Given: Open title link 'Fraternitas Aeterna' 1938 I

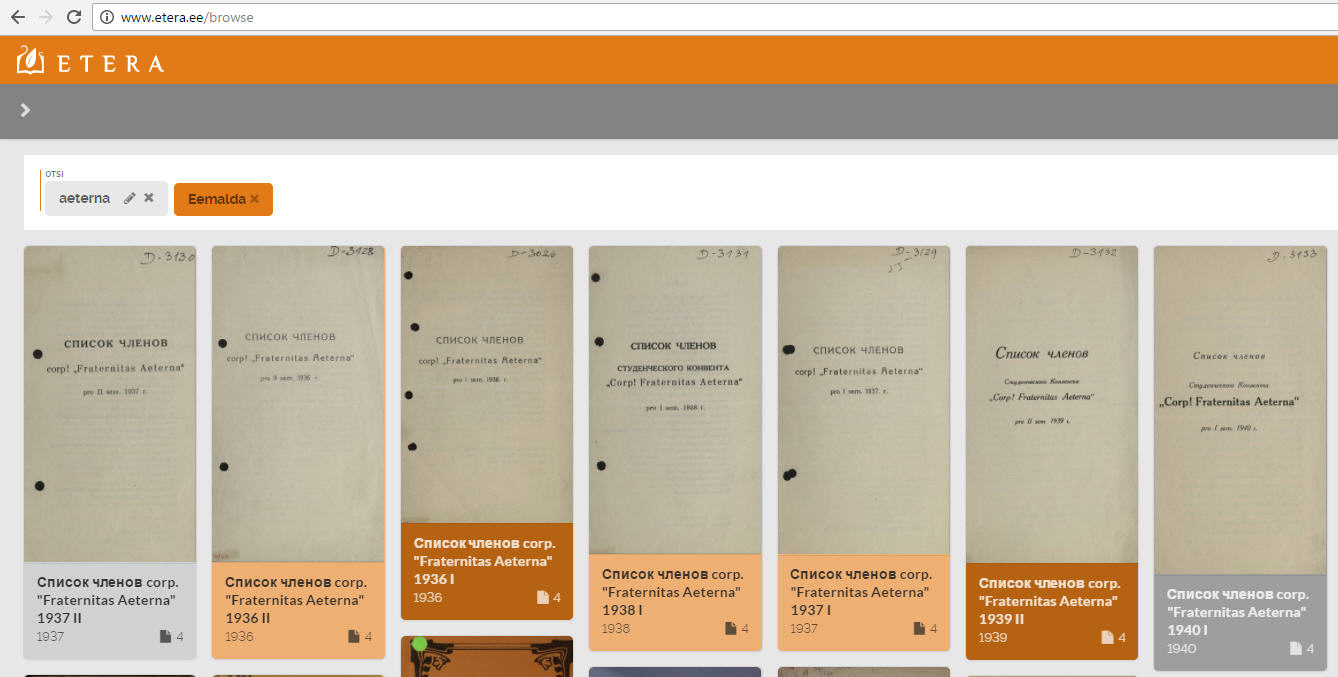Looking at the screenshot, I should [x=672, y=592].
